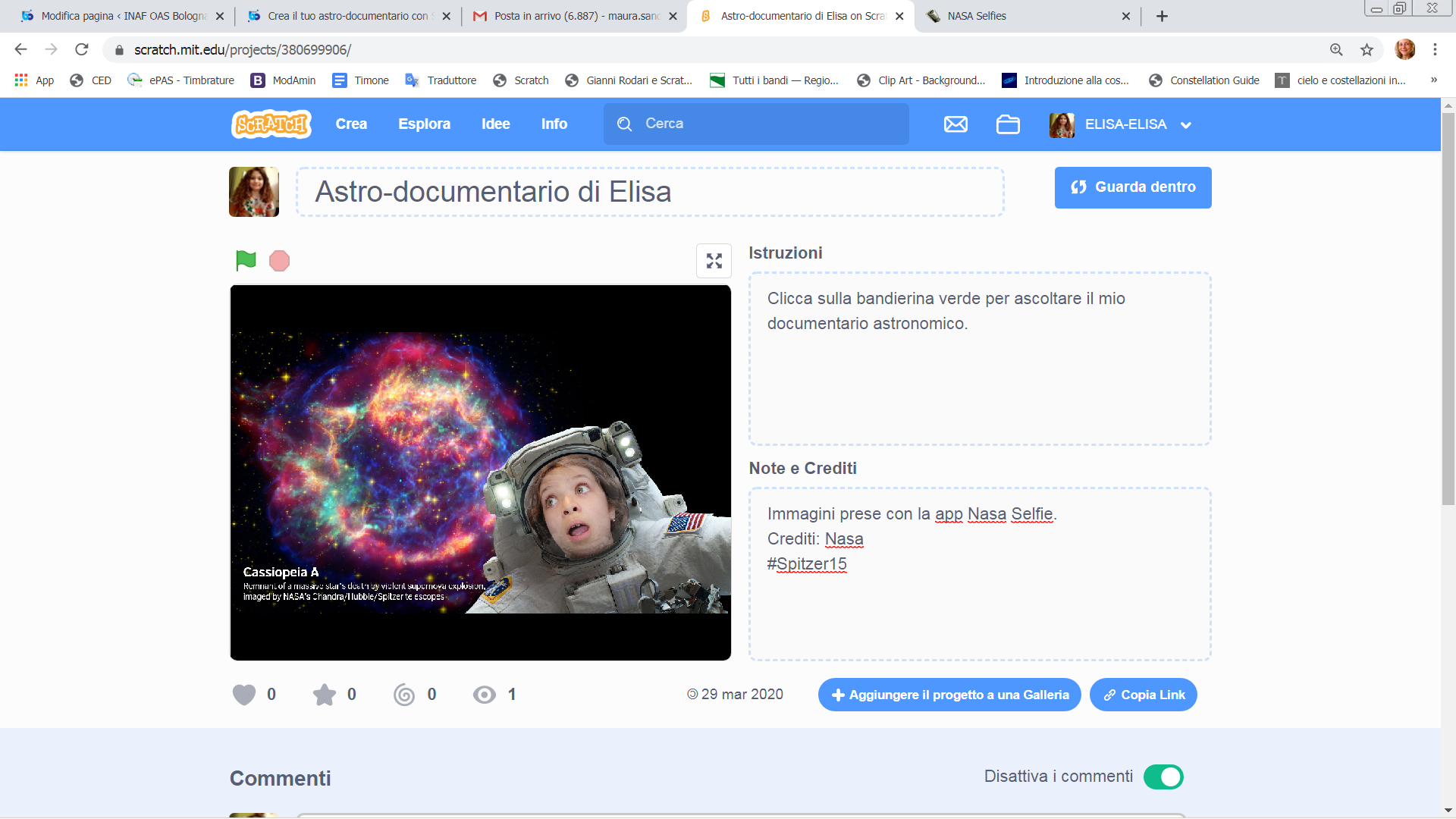Click the green flag to start project
1456x819 pixels.
click(x=246, y=261)
